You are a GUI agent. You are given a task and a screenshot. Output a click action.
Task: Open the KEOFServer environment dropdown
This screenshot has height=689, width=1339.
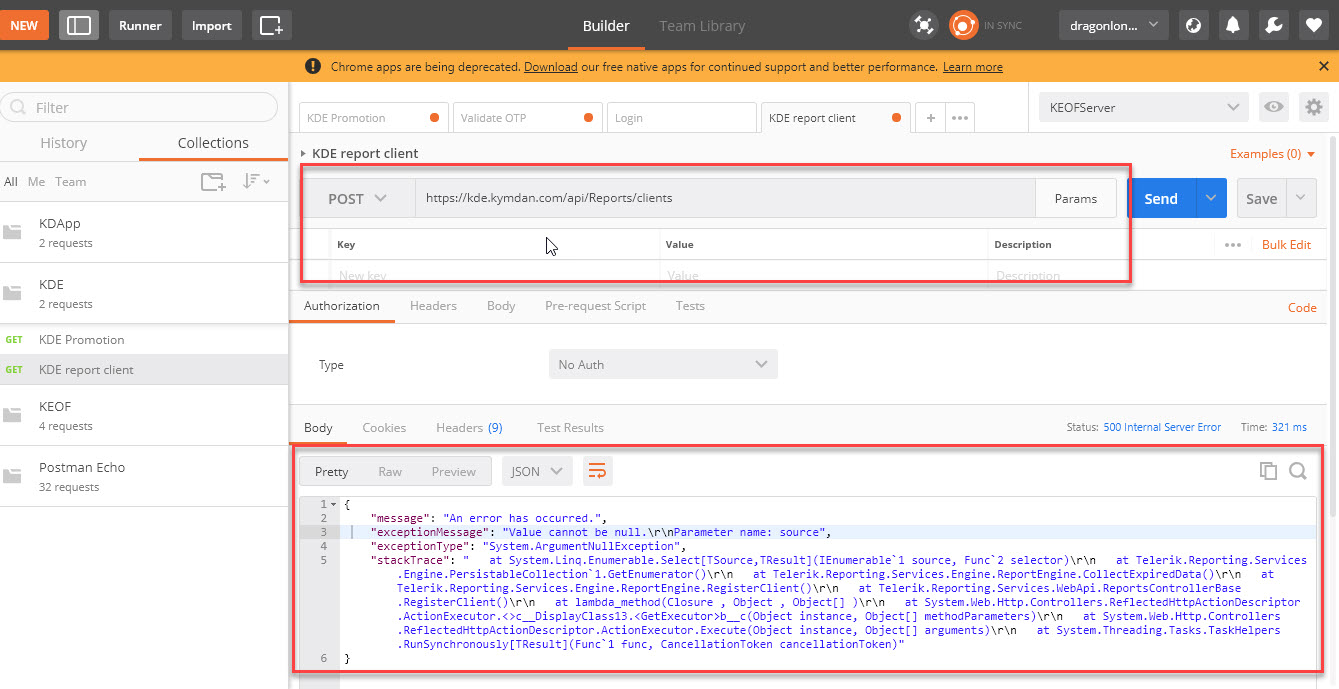click(1143, 107)
